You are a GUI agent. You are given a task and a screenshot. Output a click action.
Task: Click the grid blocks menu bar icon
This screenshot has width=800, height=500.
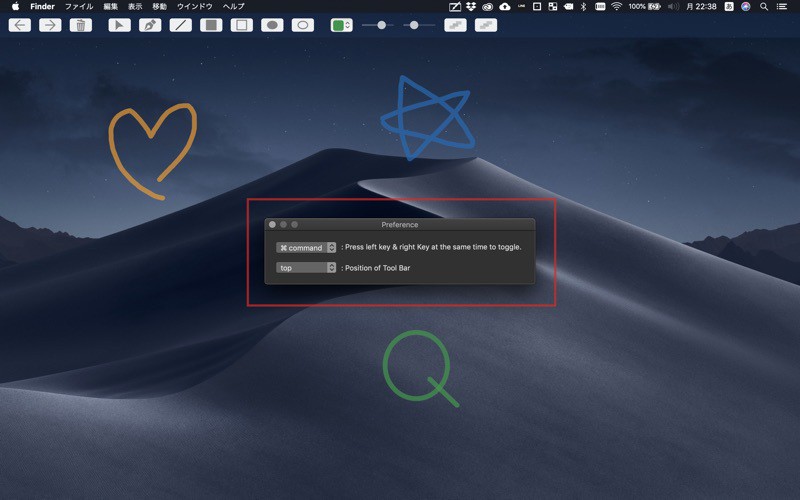coord(553,7)
